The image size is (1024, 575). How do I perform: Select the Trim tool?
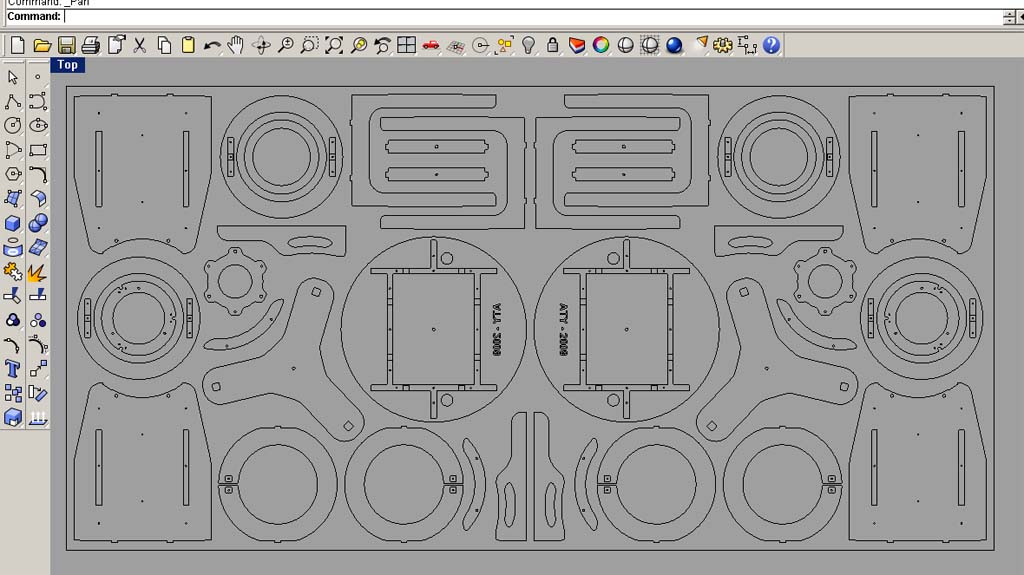[12, 296]
